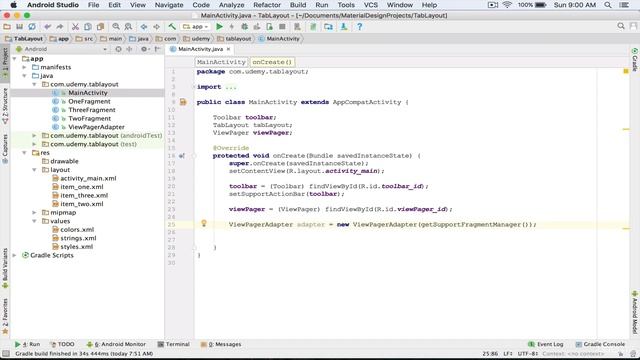Navigate Forward with the right arrow icon
Viewport: 640px width, 360px height.
(x=156, y=27)
